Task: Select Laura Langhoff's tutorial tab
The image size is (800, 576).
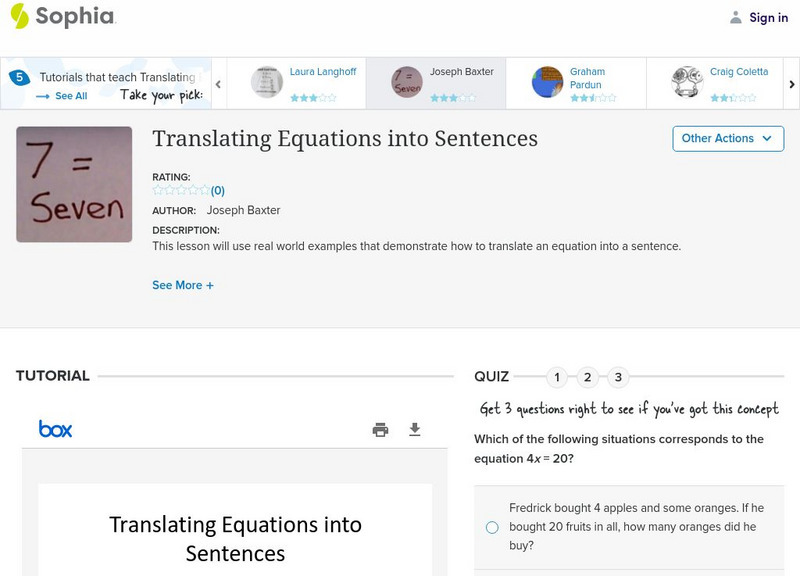Action: [296, 83]
